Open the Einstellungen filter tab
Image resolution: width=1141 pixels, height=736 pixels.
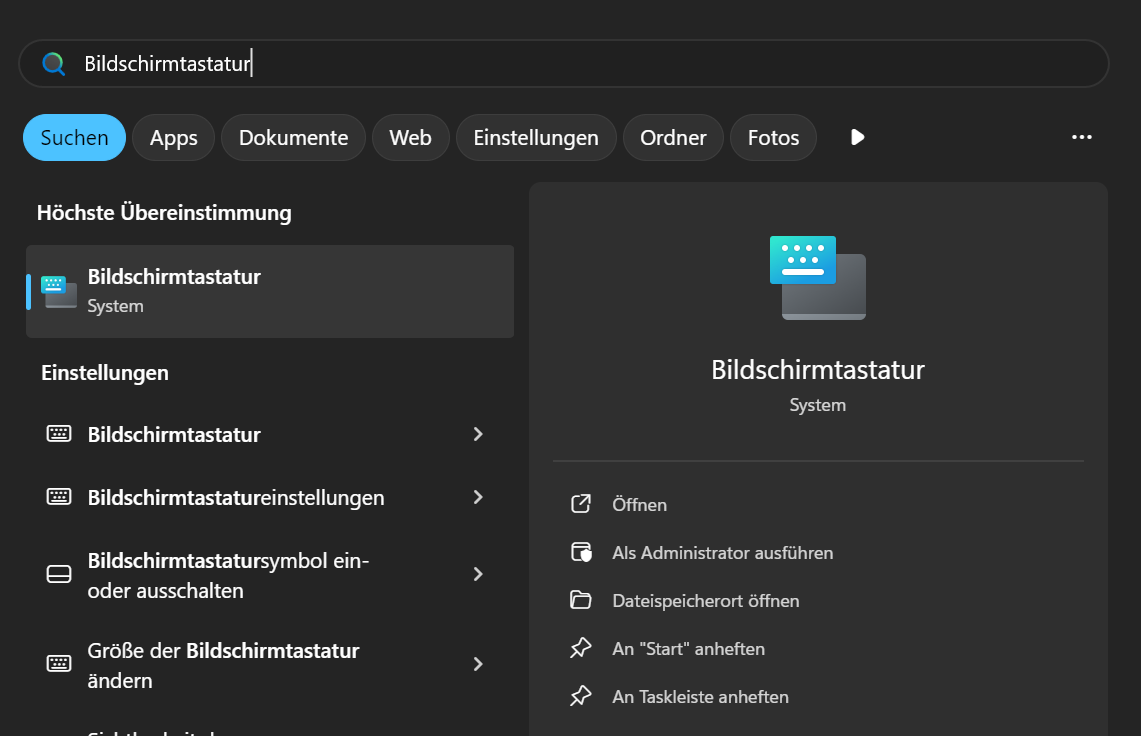[x=536, y=138]
